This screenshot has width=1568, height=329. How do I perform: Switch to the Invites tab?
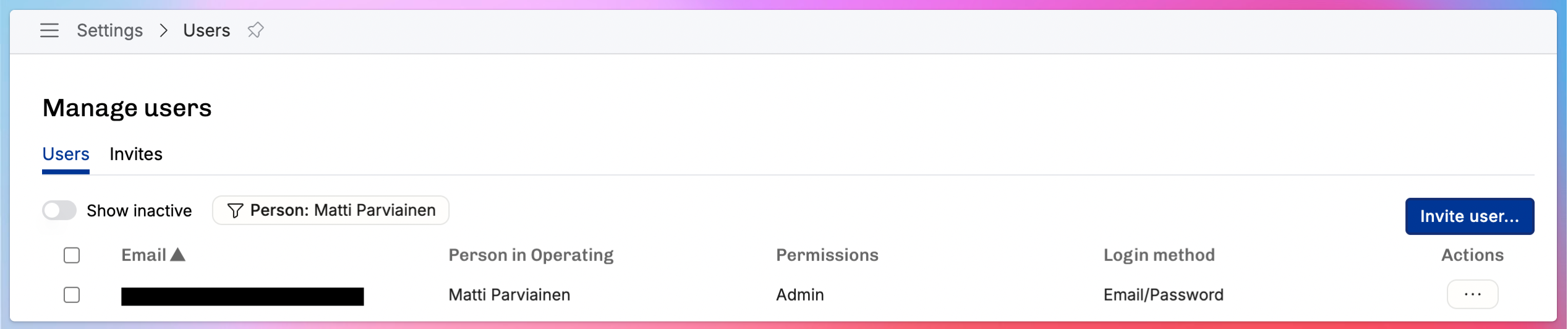pos(136,154)
